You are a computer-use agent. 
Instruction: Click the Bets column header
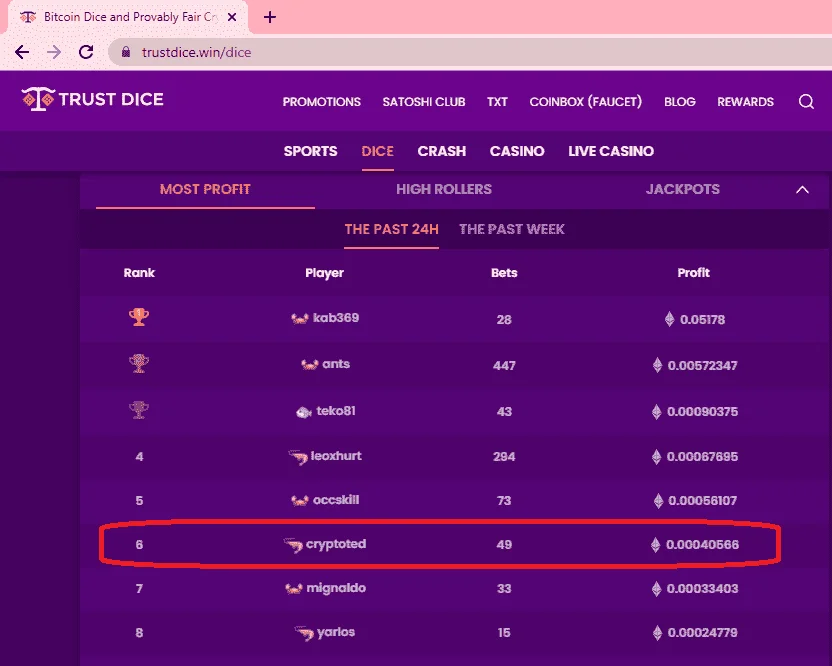click(504, 273)
